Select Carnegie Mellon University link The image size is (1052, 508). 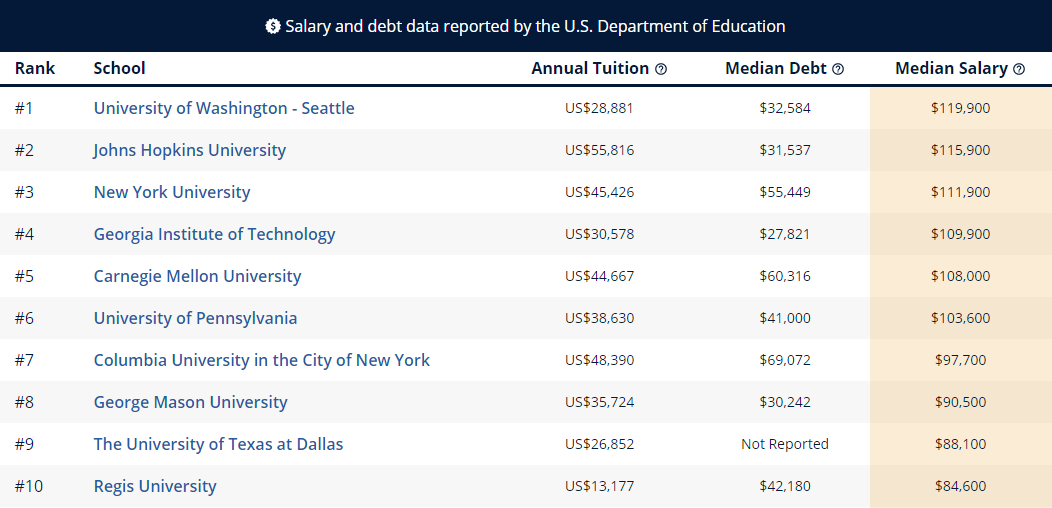197,276
